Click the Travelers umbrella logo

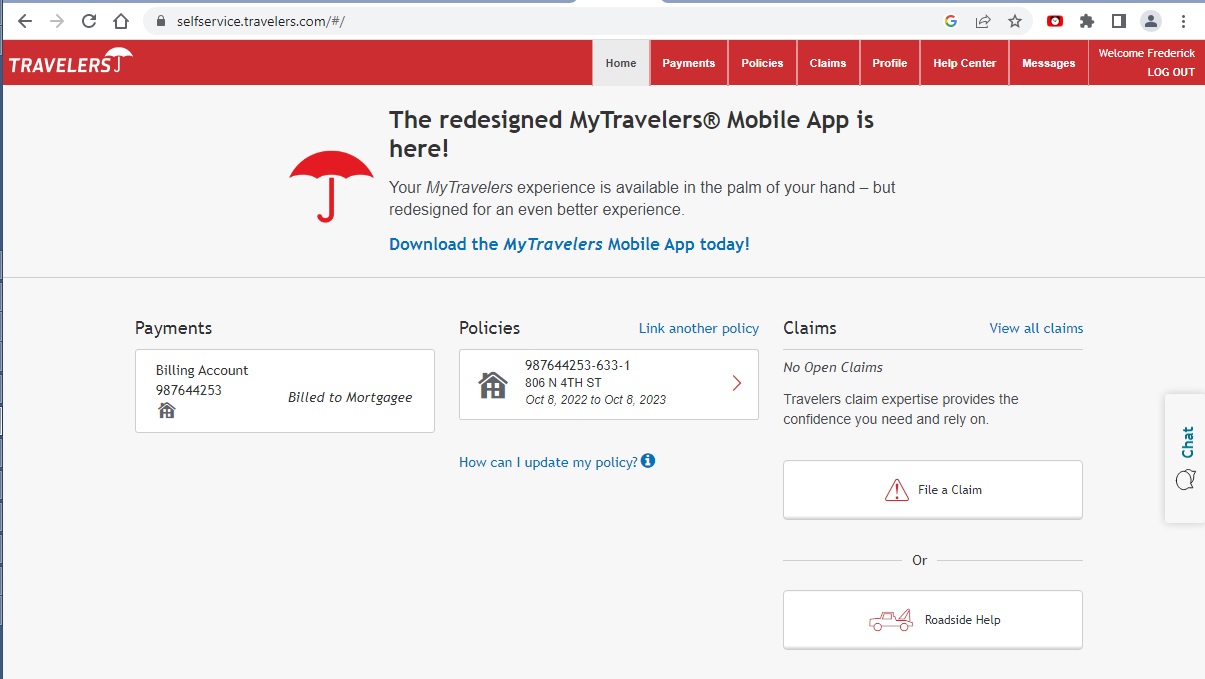pyautogui.click(x=70, y=63)
